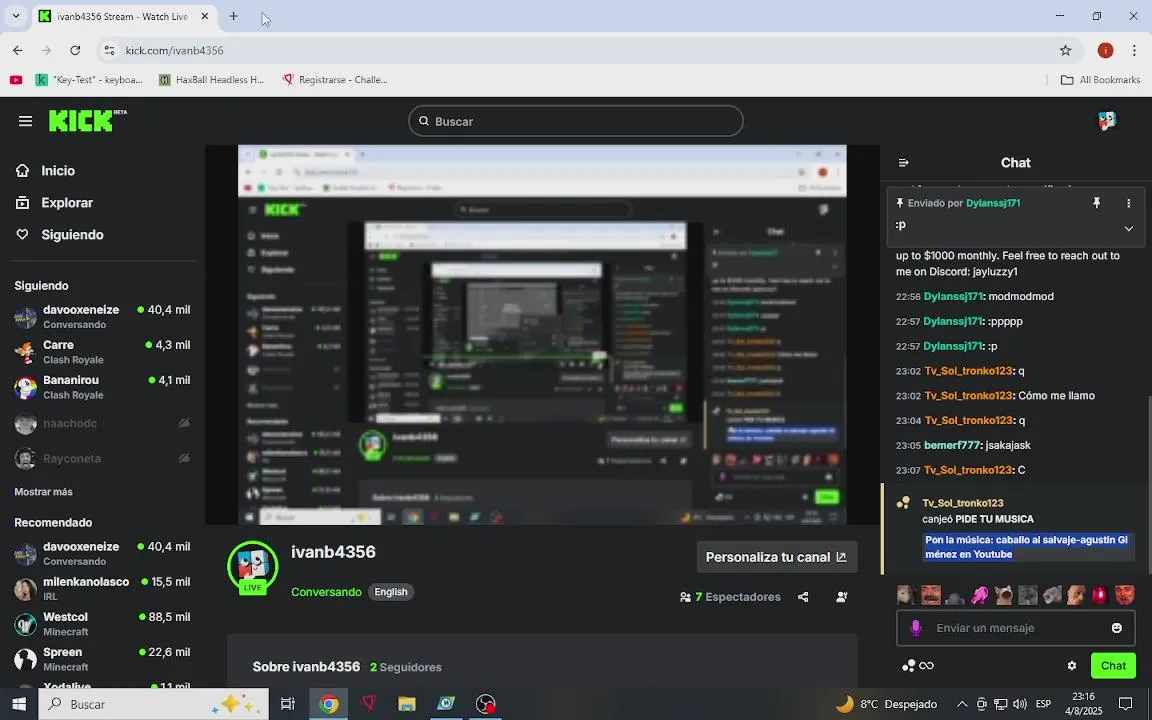Viewport: 1152px width, 720px height.
Task: Open the Kick hamburger sidebar menu
Action: coord(26,121)
